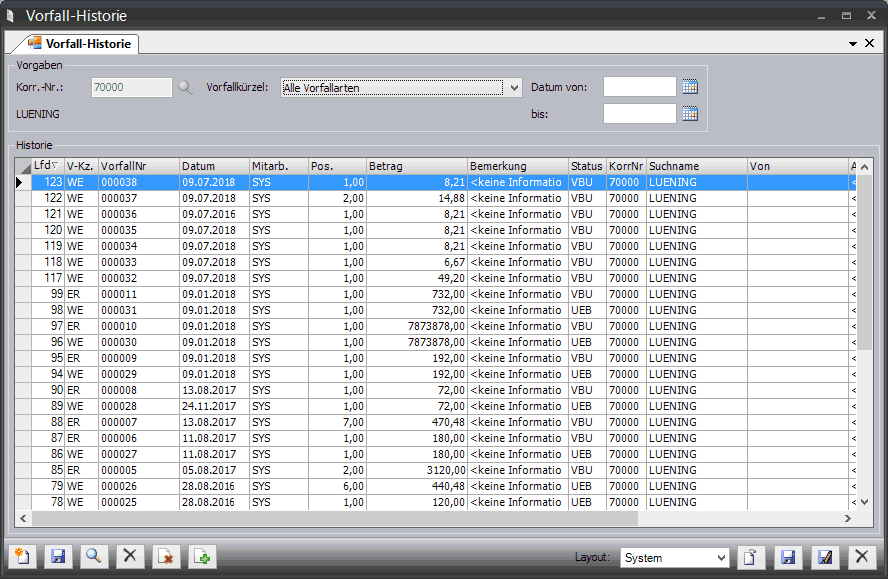
Task: Click the Status column header
Action: pyautogui.click(x=586, y=166)
